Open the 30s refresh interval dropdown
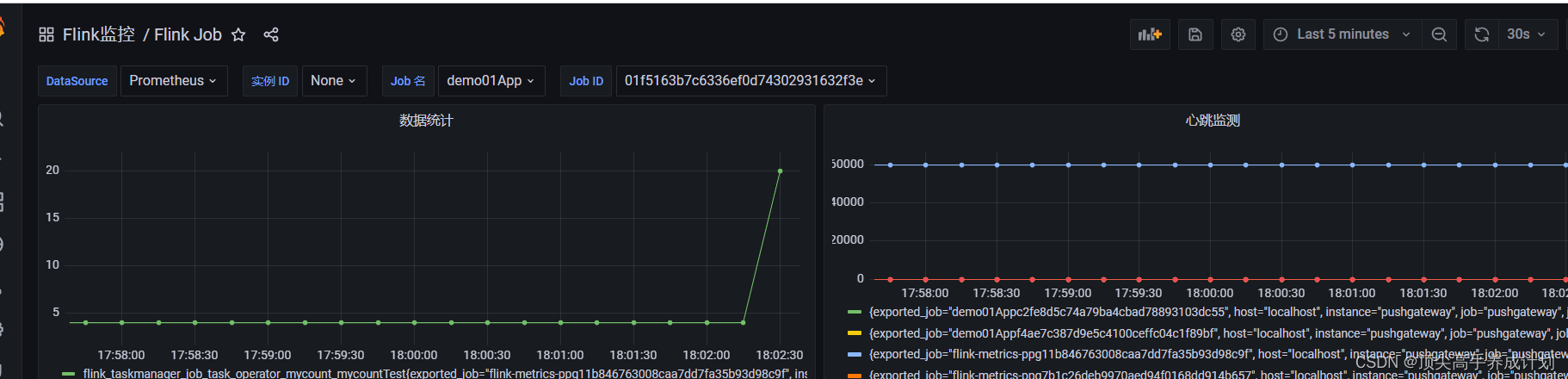Viewport: 1568px width, 379px height. (1527, 34)
